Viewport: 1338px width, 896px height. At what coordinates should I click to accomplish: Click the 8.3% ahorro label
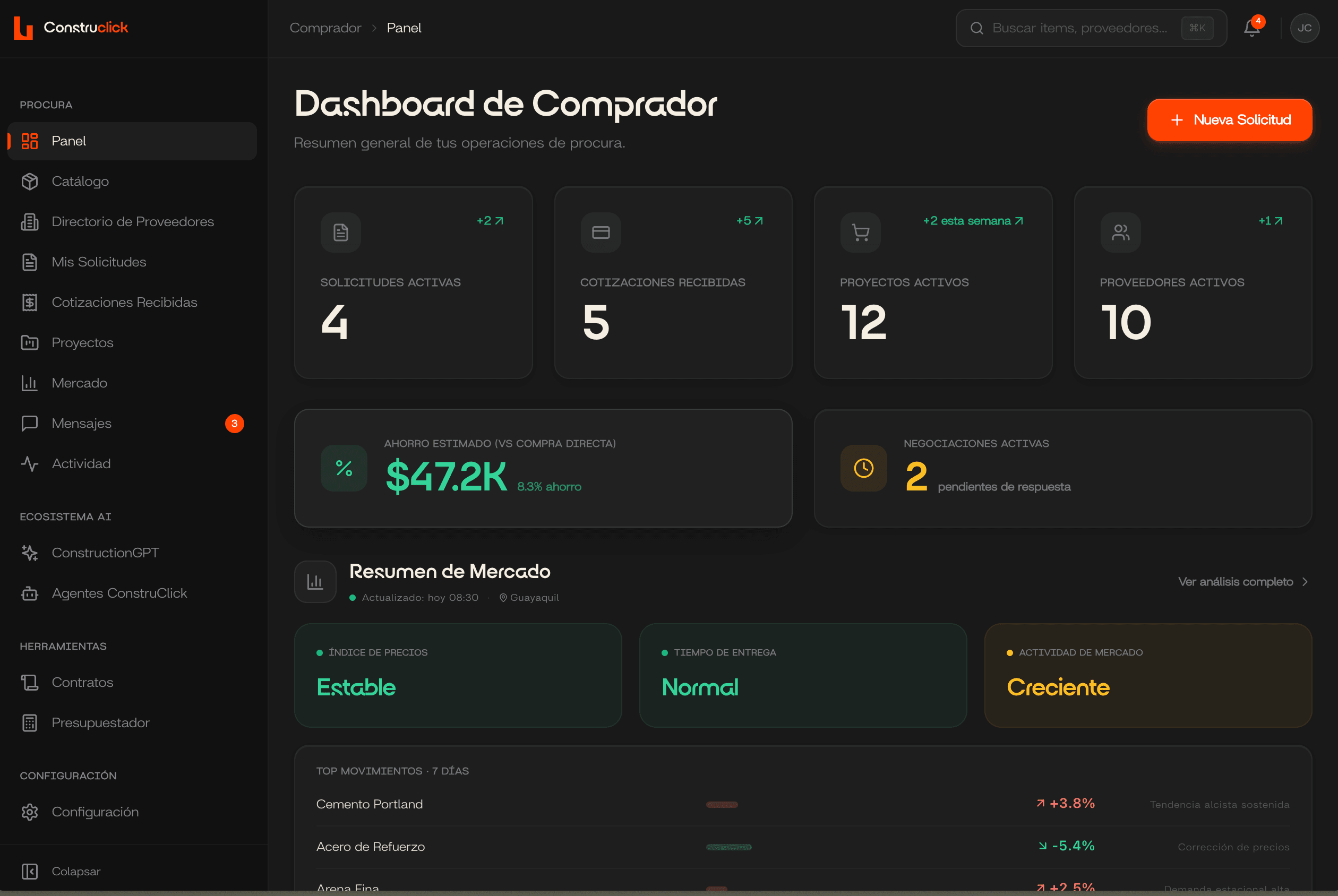(549, 486)
